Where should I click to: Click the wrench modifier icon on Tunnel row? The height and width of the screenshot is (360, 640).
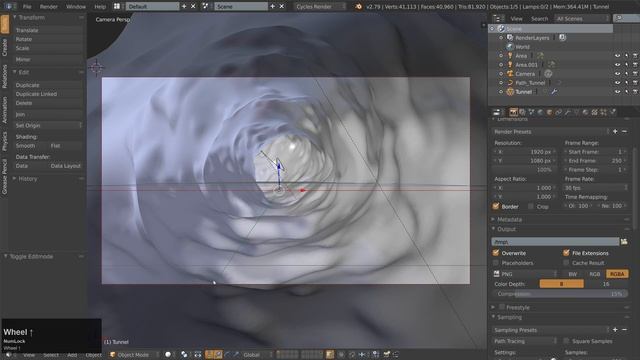click(x=554, y=92)
